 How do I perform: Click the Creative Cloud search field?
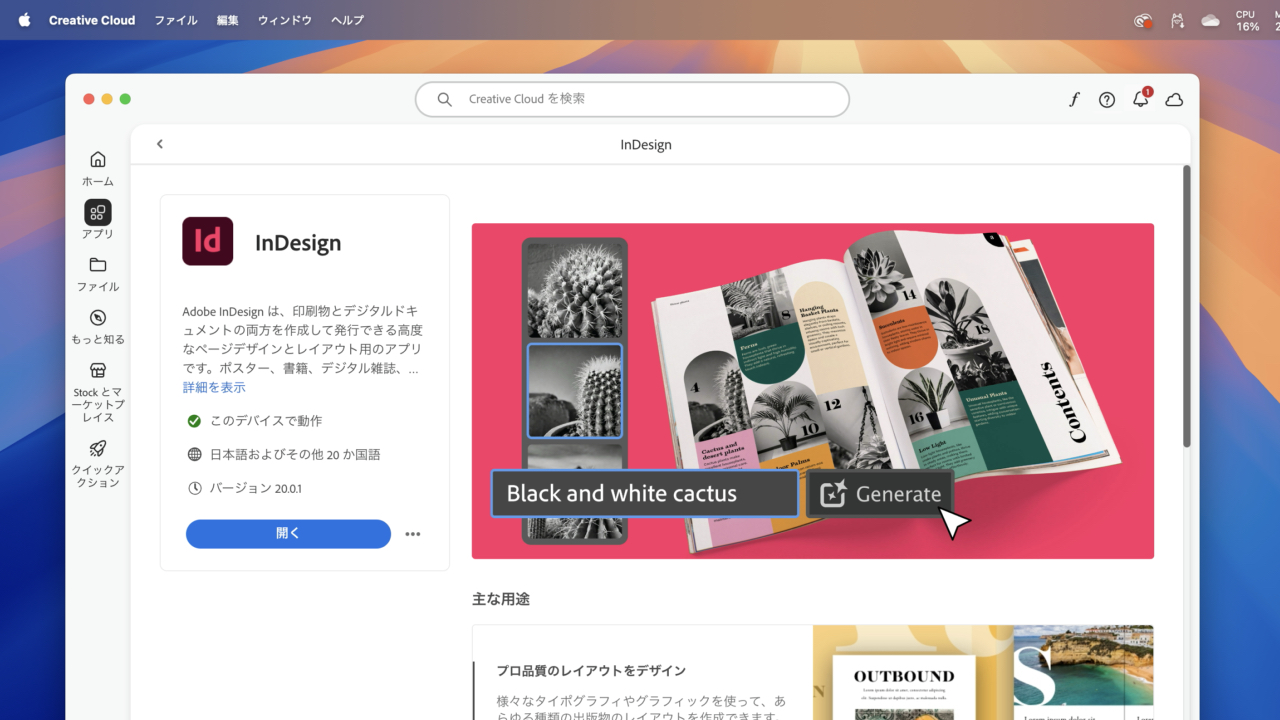point(632,99)
